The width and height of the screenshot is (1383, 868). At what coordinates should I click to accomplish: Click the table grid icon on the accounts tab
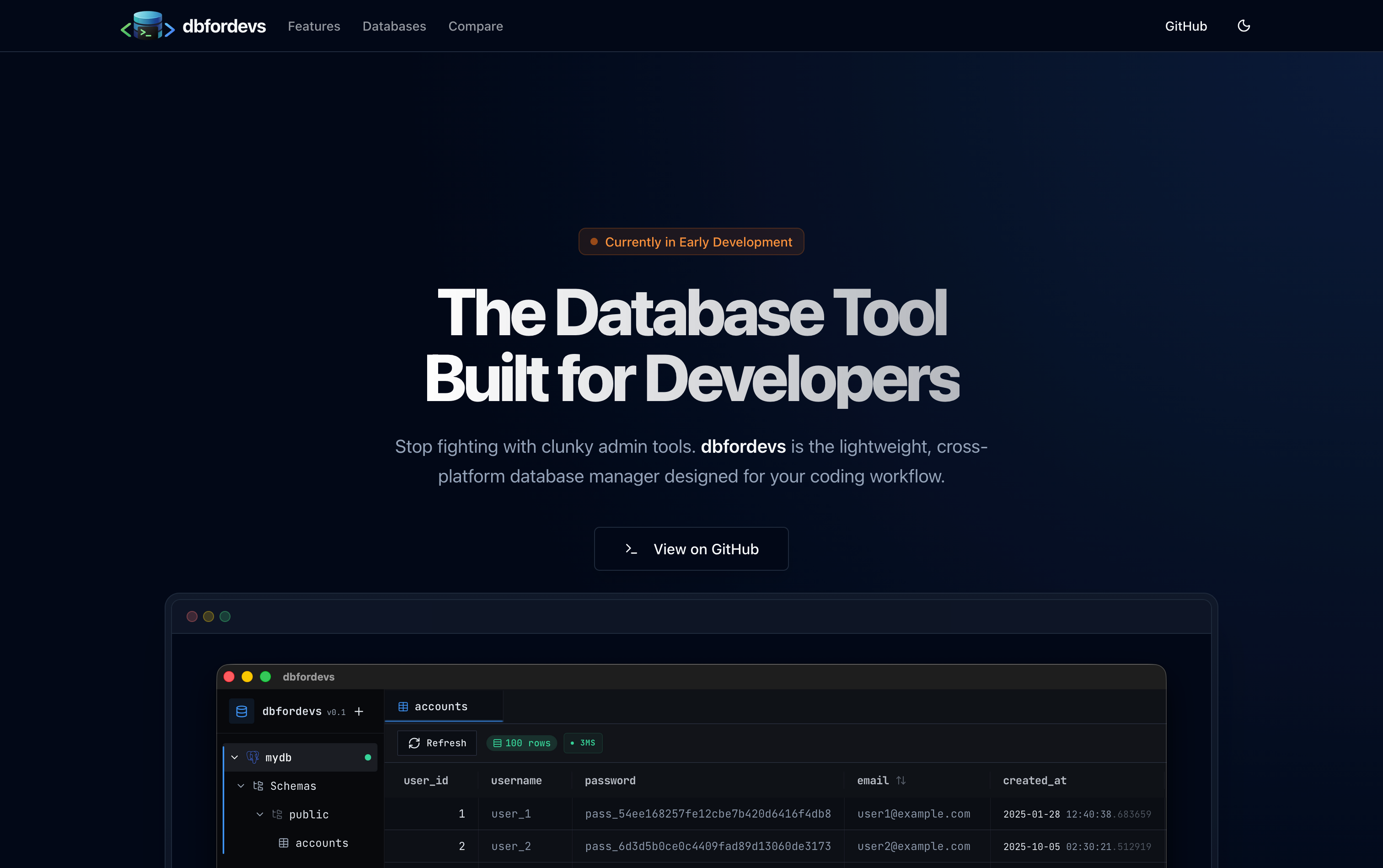403,706
